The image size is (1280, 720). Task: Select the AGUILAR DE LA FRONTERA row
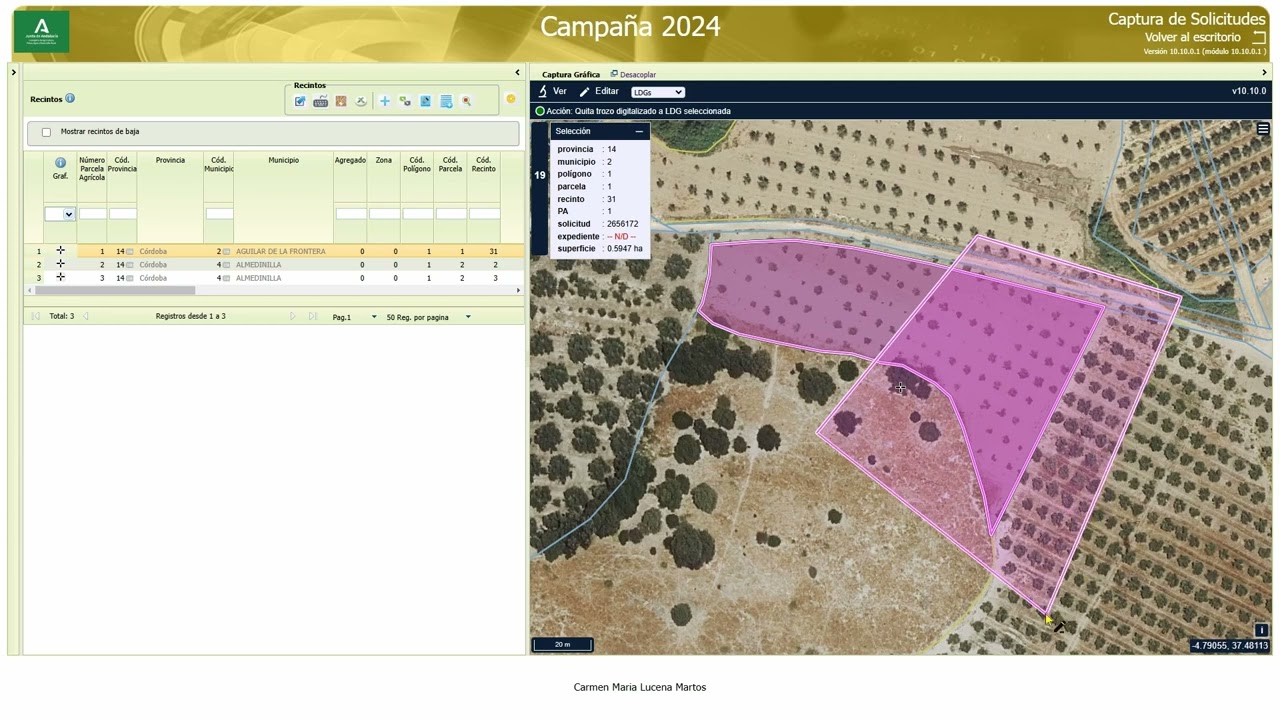pos(274,251)
